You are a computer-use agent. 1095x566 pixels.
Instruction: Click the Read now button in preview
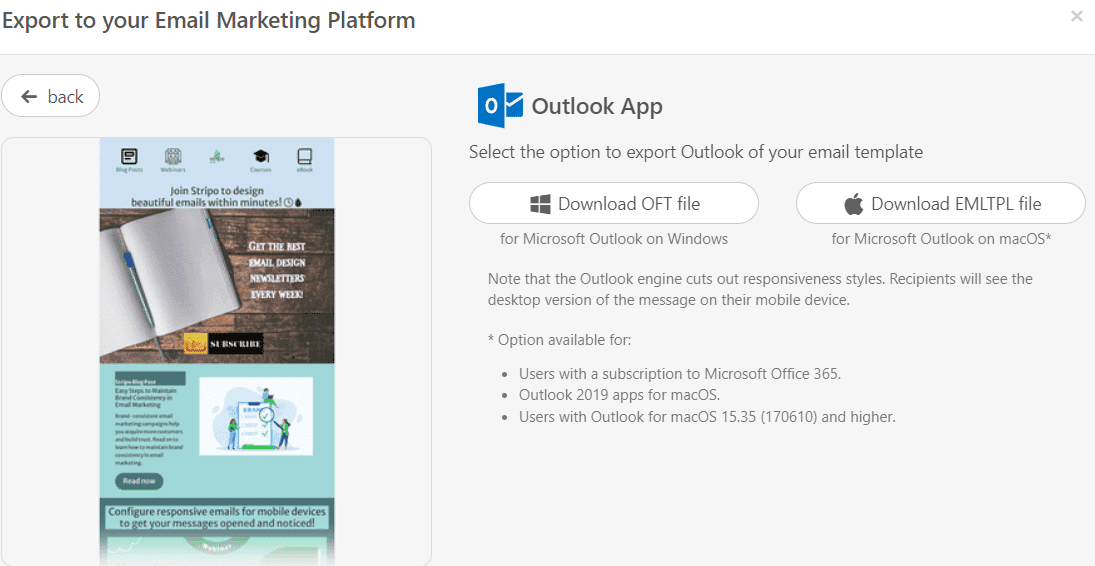139,481
